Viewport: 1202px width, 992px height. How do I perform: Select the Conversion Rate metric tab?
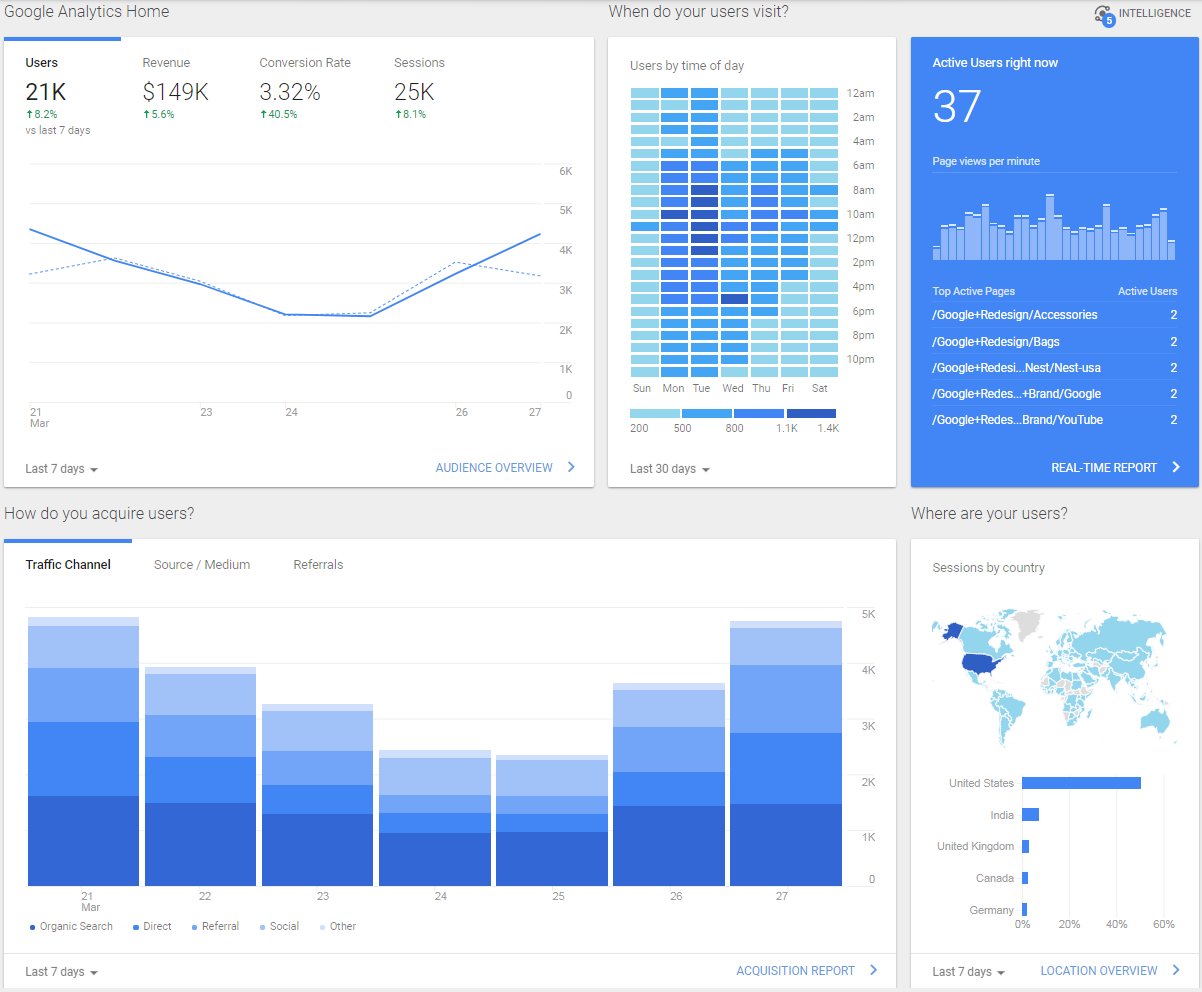point(305,88)
